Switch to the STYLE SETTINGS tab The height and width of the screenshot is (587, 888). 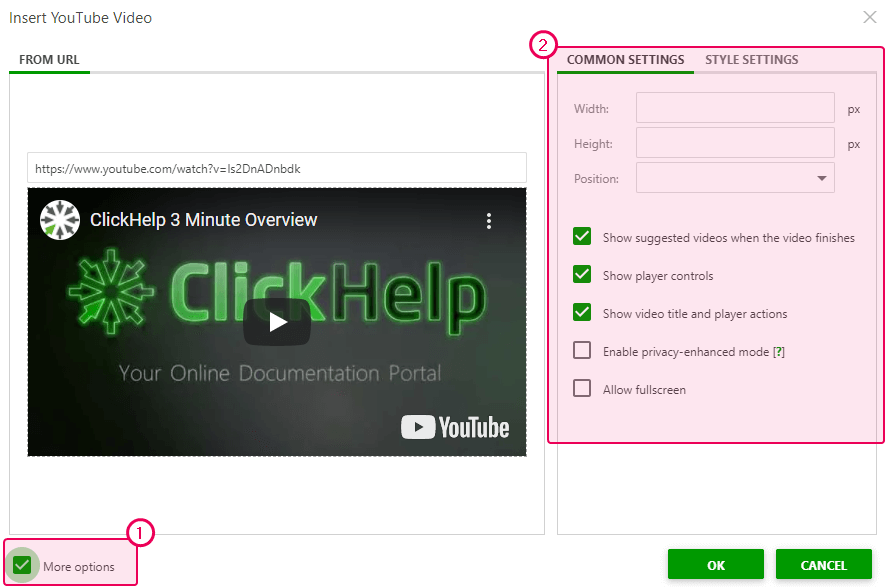point(751,59)
